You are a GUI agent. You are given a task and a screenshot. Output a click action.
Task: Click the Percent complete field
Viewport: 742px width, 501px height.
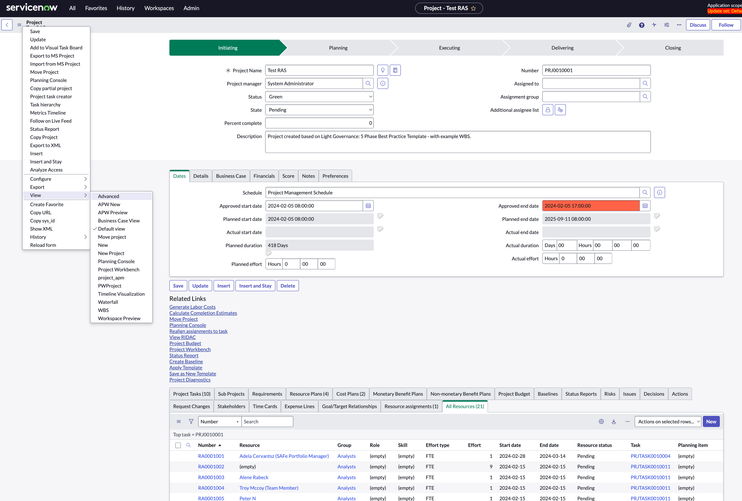click(x=319, y=123)
